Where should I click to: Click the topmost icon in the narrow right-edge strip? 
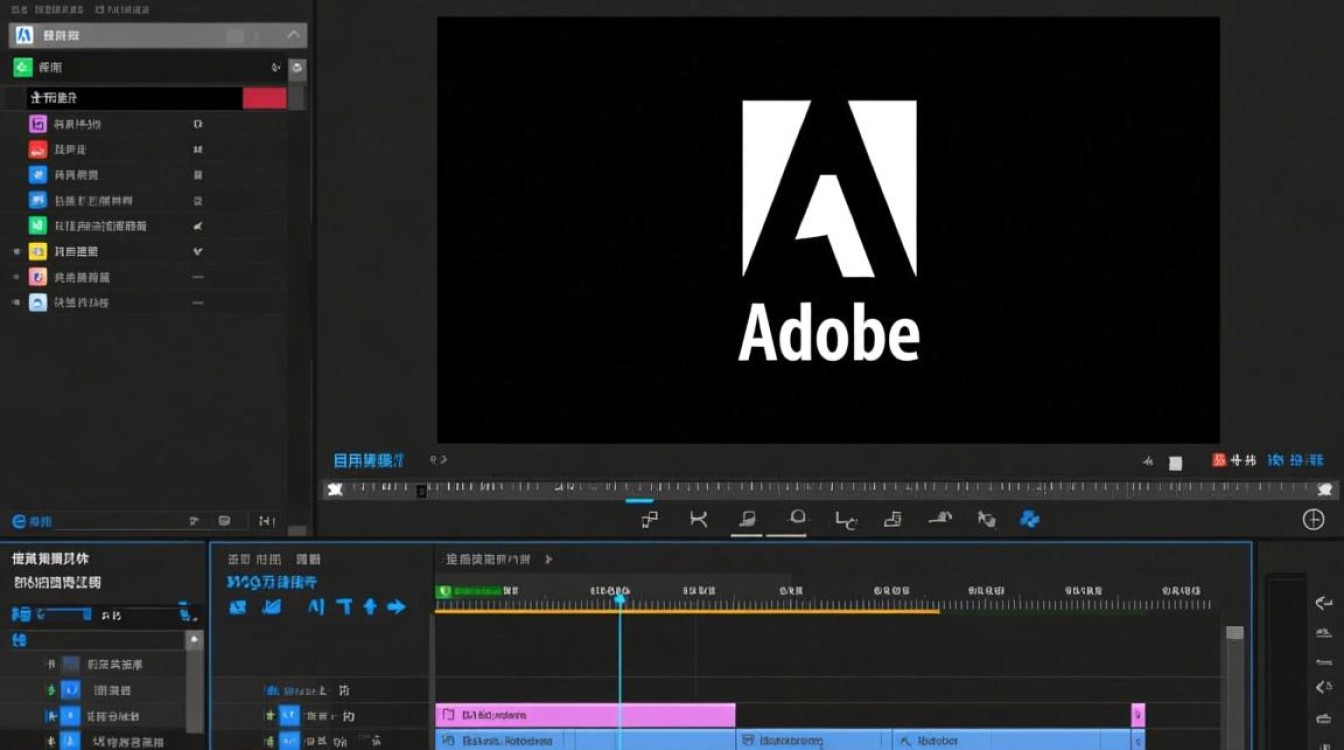click(1324, 603)
